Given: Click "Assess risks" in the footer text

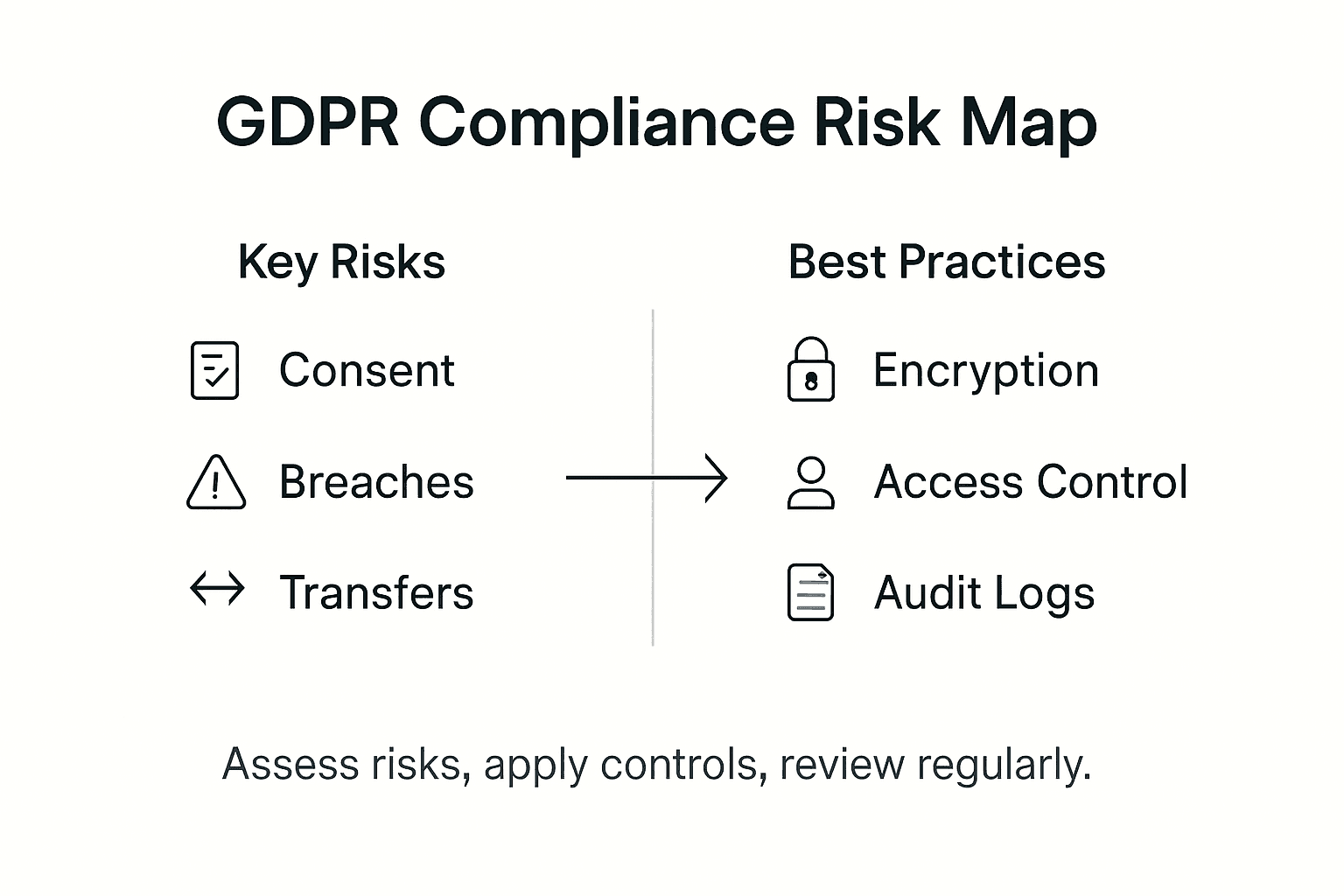Looking at the screenshot, I should click(341, 764).
